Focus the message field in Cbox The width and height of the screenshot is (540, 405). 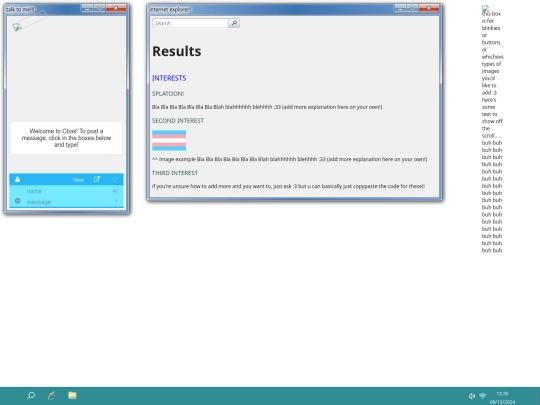[67, 202]
